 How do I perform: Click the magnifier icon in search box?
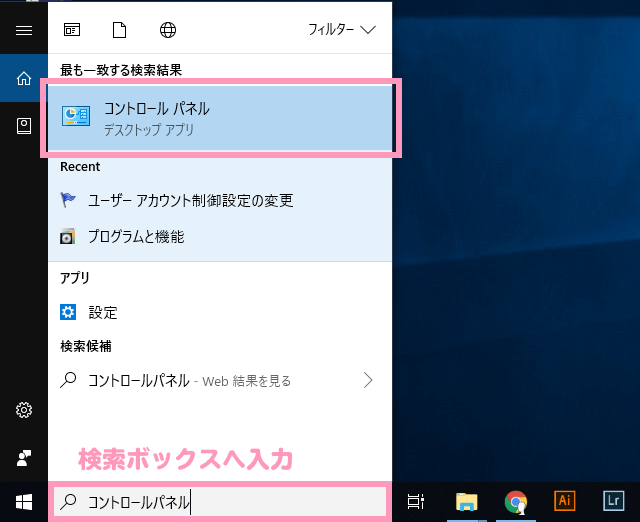click(x=68, y=502)
